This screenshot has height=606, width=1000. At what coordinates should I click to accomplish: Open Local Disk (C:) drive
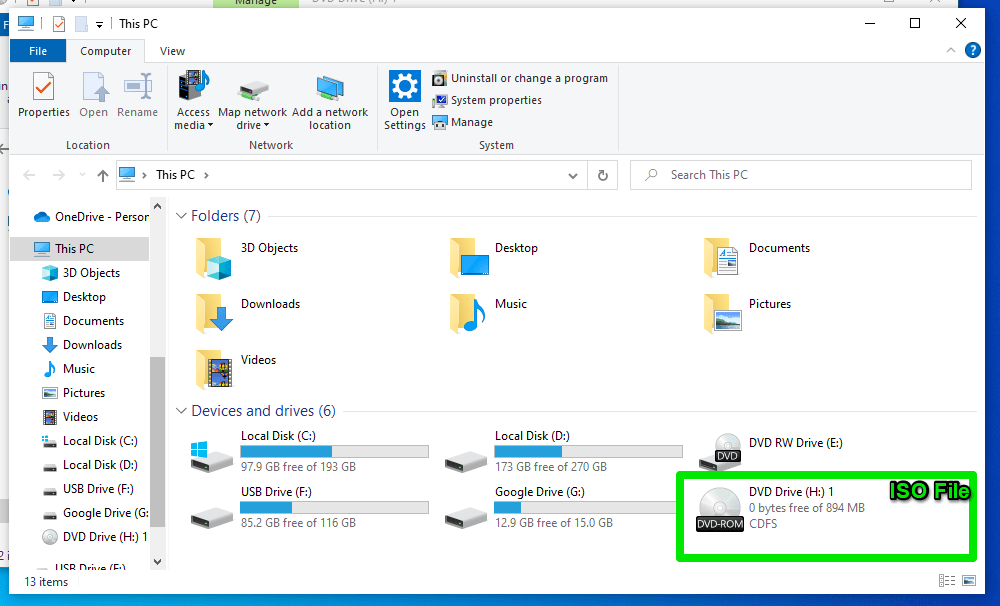[213, 453]
